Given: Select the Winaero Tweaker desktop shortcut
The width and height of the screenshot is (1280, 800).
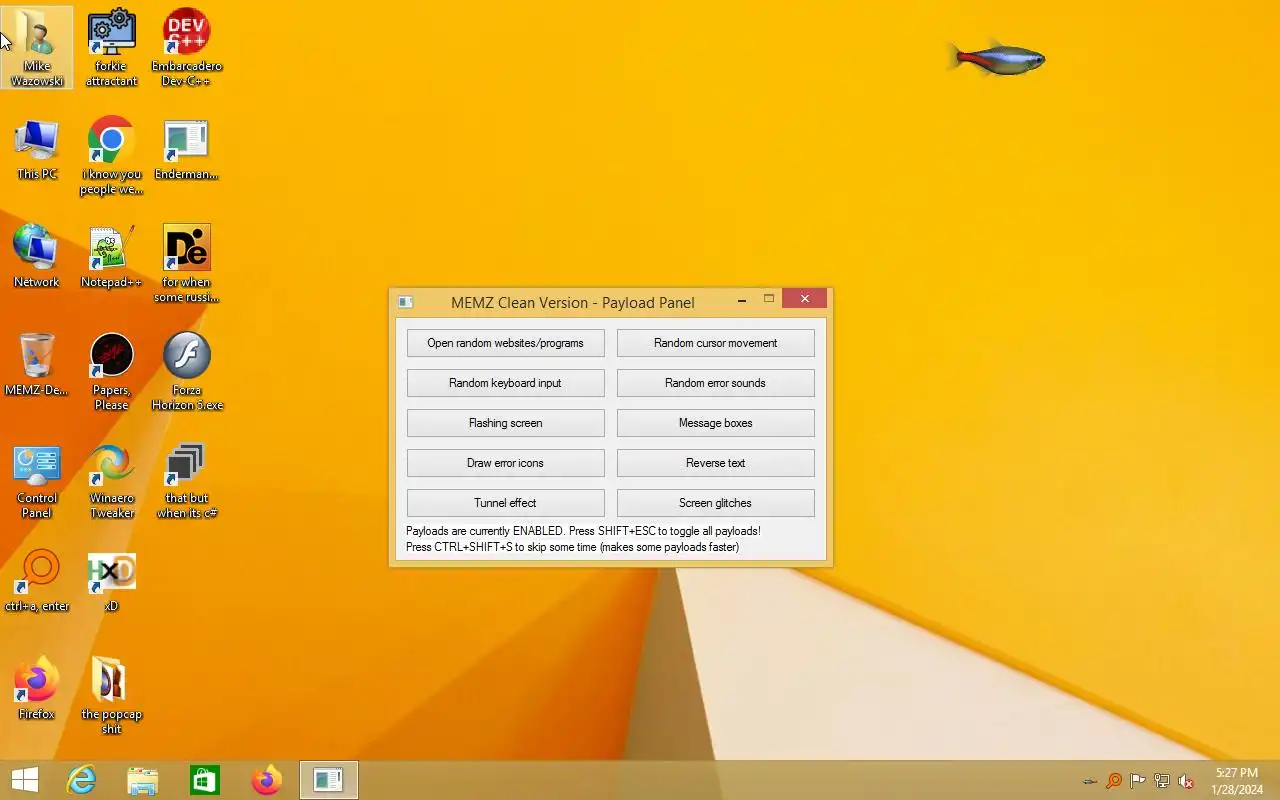Looking at the screenshot, I should (111, 481).
